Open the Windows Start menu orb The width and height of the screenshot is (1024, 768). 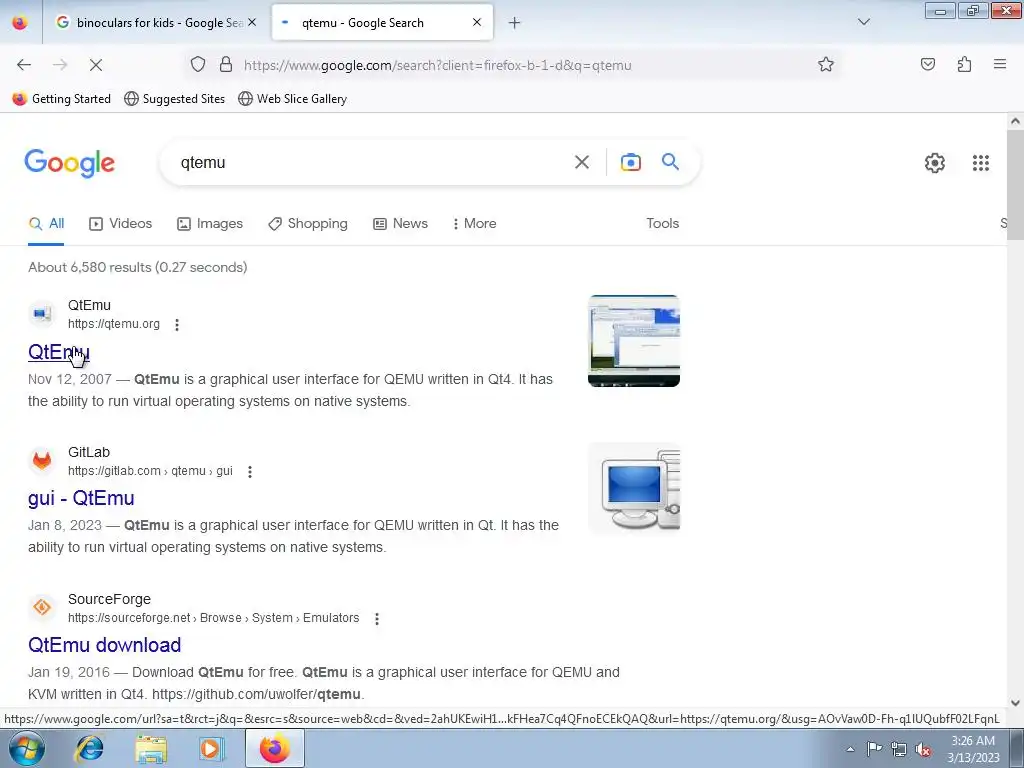(27, 748)
